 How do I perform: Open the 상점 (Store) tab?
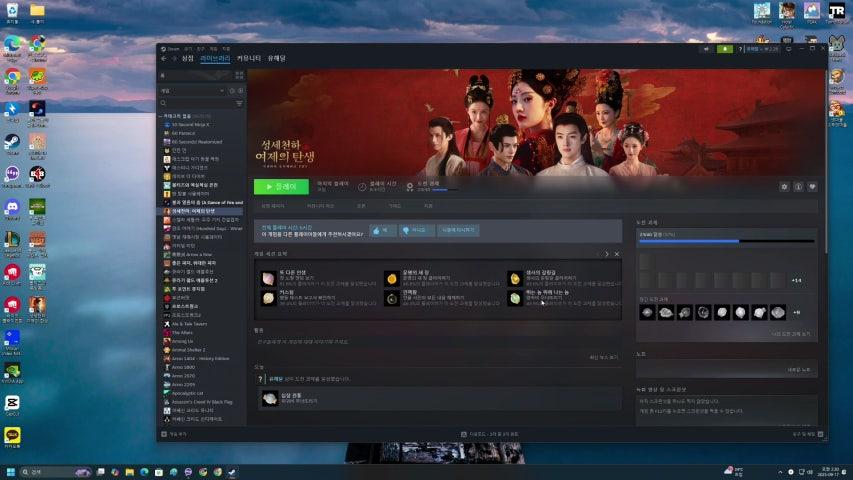click(x=188, y=58)
